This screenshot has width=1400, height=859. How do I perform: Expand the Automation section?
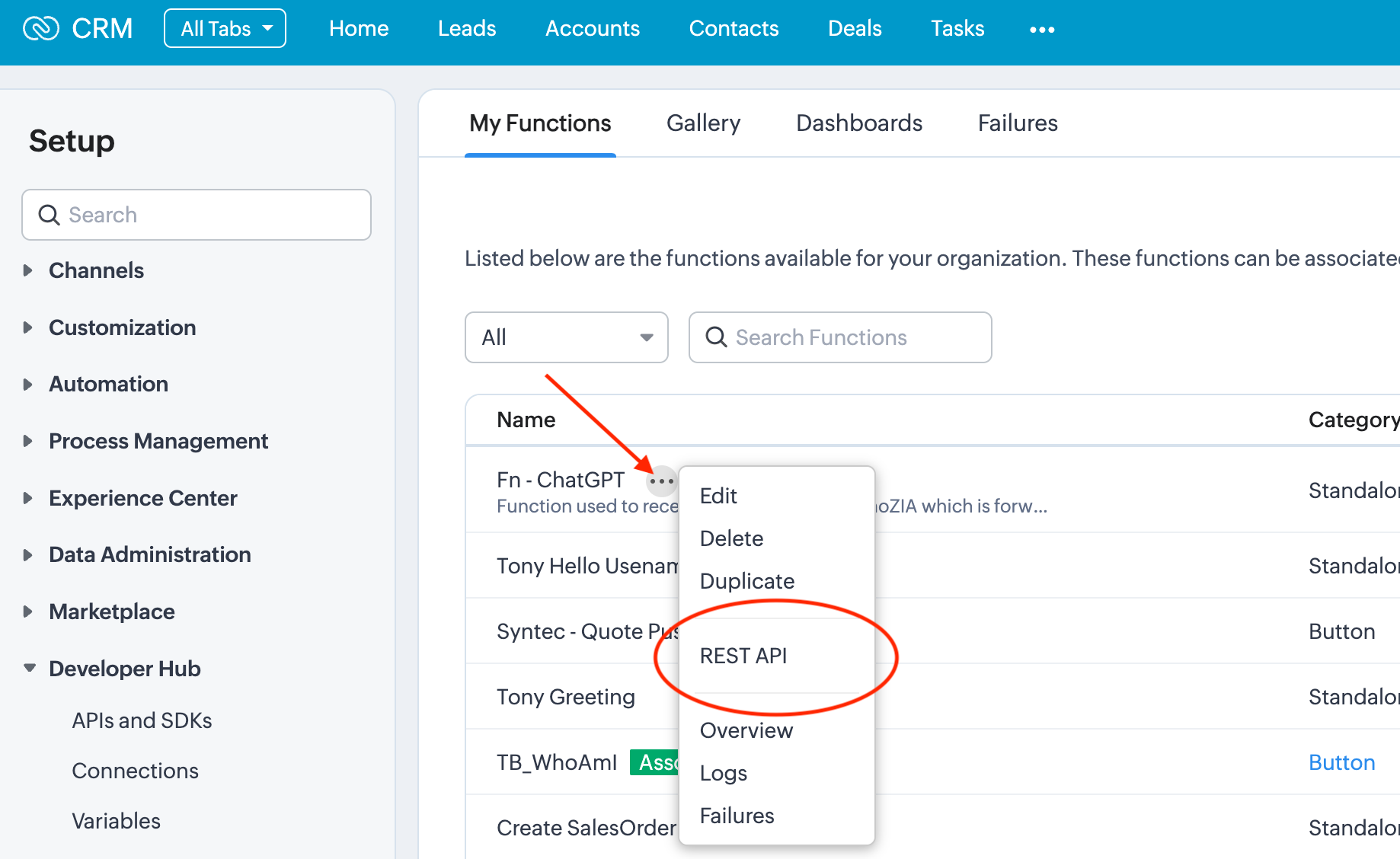pyautogui.click(x=28, y=385)
